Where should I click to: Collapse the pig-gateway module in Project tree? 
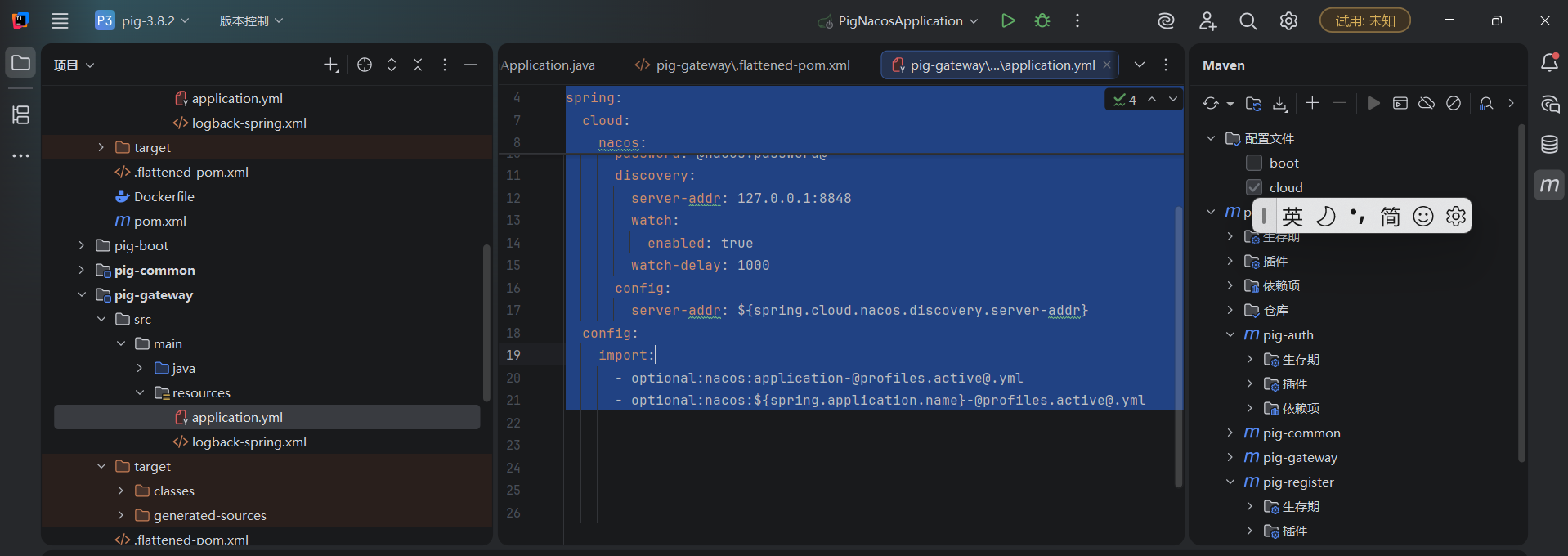coord(81,294)
